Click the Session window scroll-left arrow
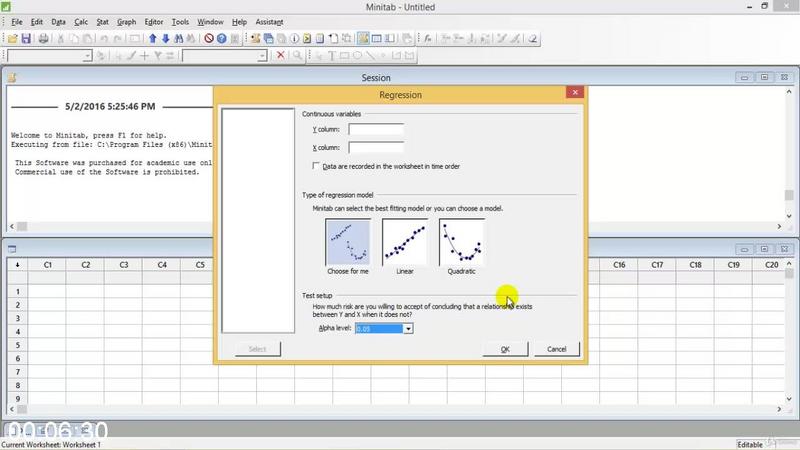This screenshot has width=800, height=450. (x=12, y=226)
